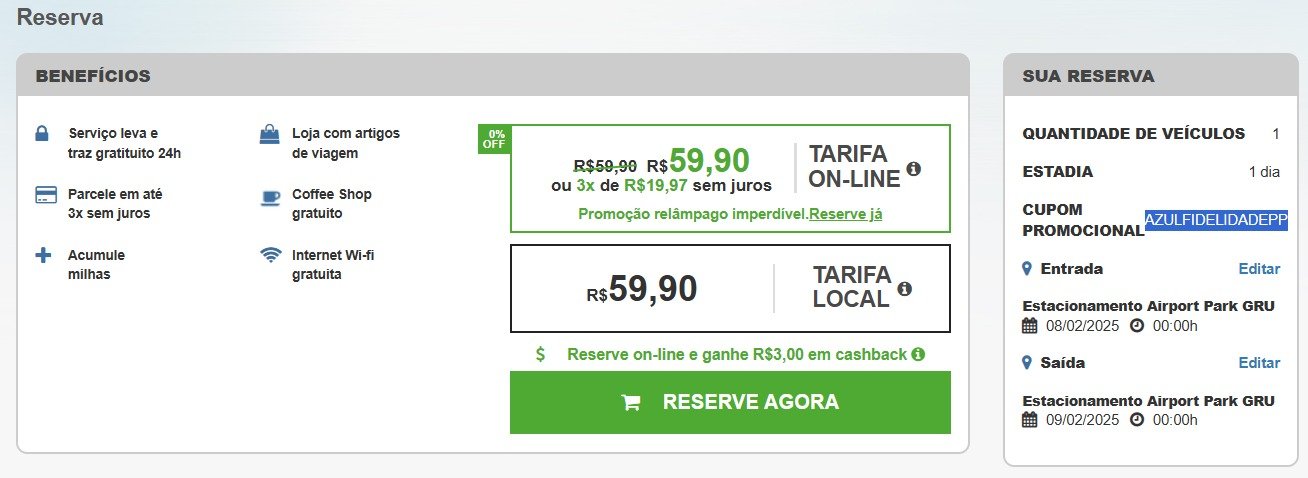1308x478 pixels.
Task: Click the RESERVE AGORA green button
Action: click(730, 403)
